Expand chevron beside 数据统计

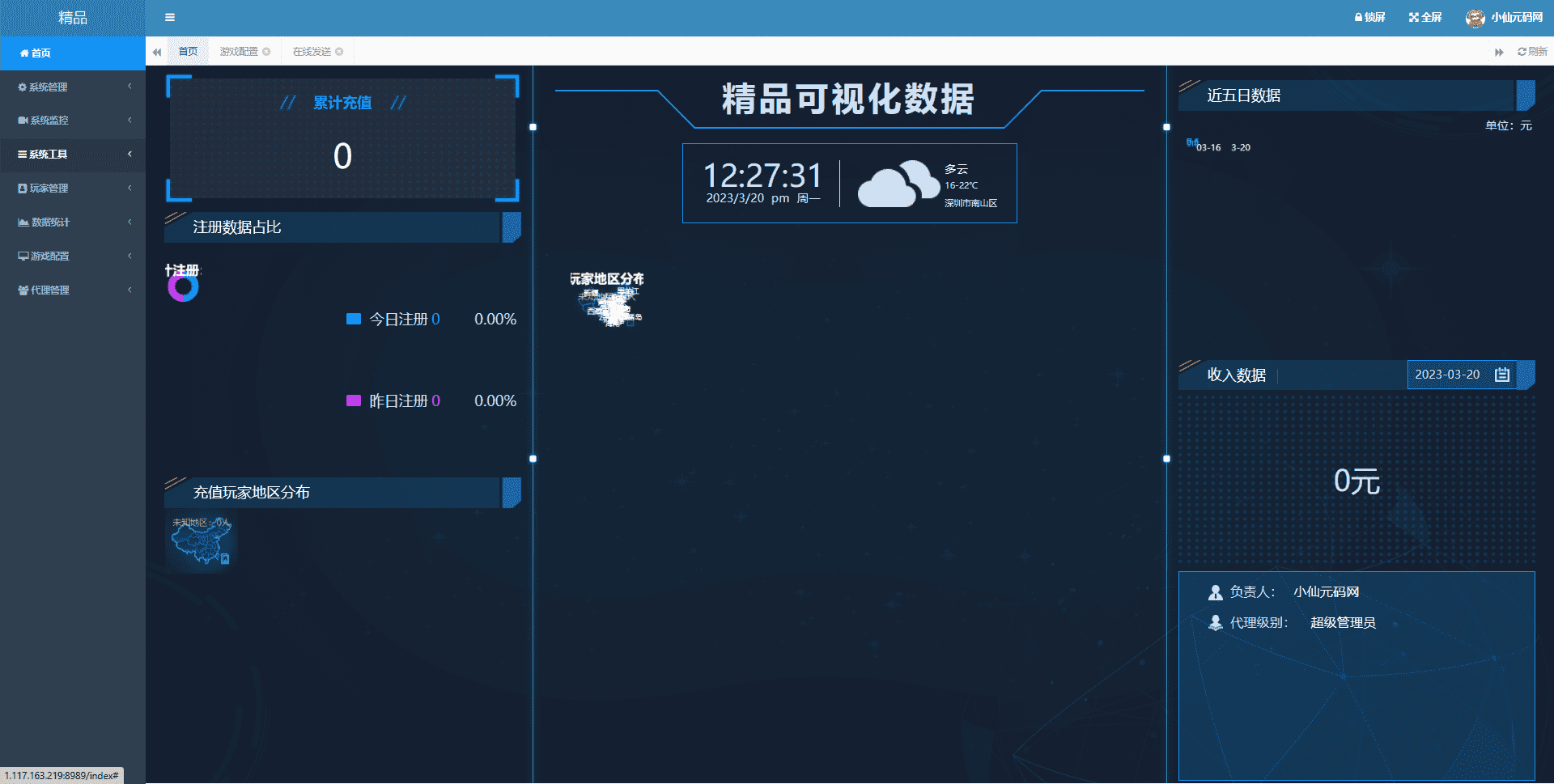[129, 222]
